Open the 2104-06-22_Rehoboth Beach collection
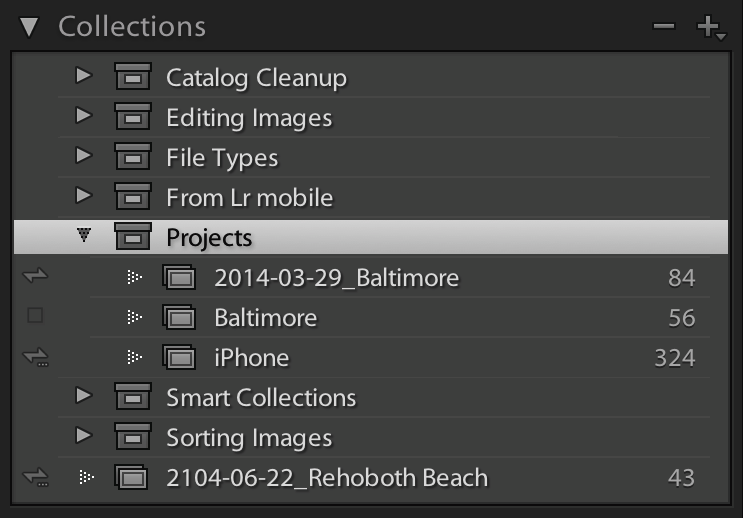This screenshot has width=743, height=518. click(x=327, y=477)
